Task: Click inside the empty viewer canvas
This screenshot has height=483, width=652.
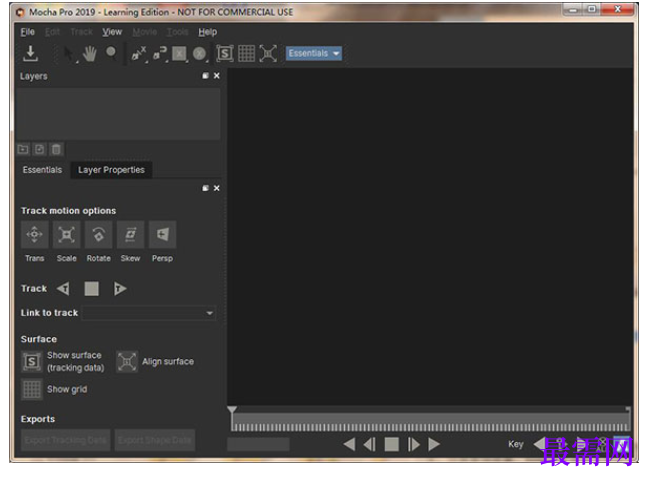Action: click(430, 236)
